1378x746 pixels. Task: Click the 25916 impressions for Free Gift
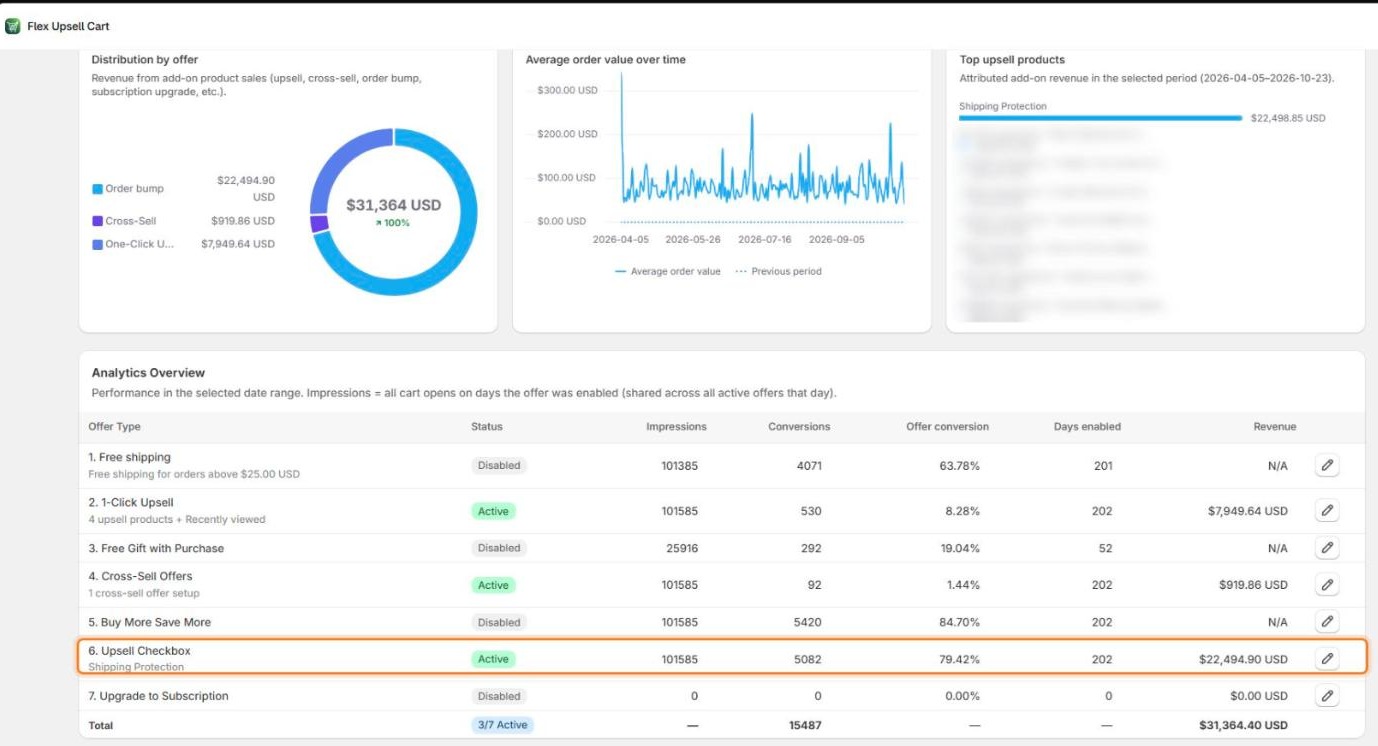coord(680,548)
